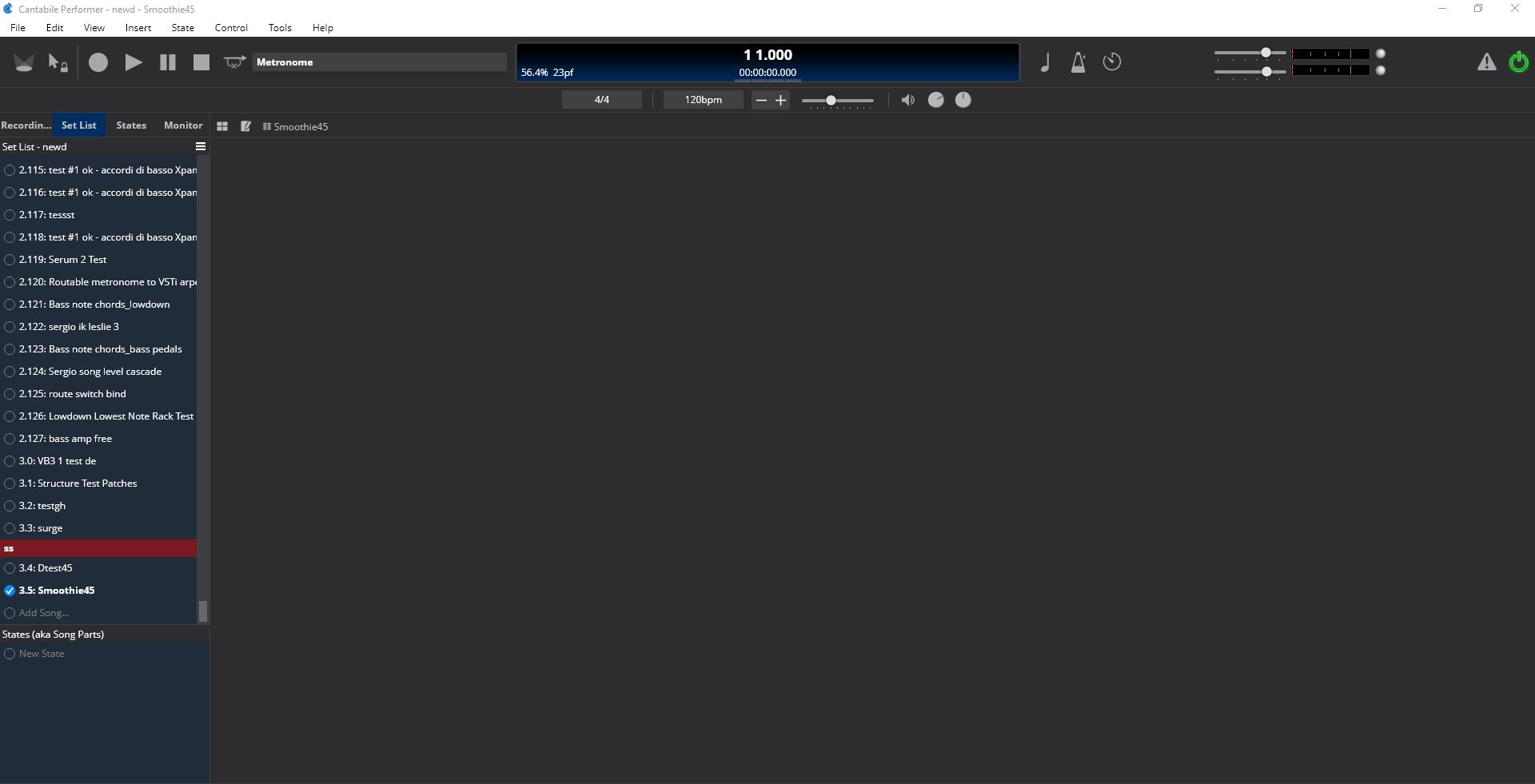Viewport: 1535px width, 784px height.
Task: Click the tempo slider under the display
Action: point(837,101)
